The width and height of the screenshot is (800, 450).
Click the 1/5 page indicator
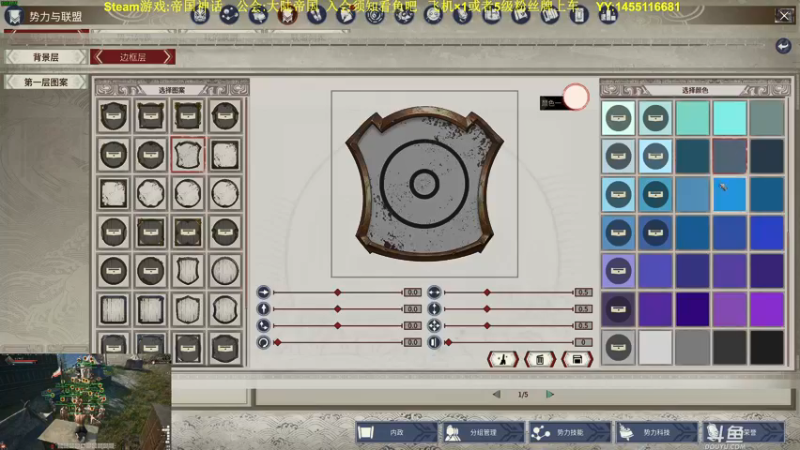point(523,394)
